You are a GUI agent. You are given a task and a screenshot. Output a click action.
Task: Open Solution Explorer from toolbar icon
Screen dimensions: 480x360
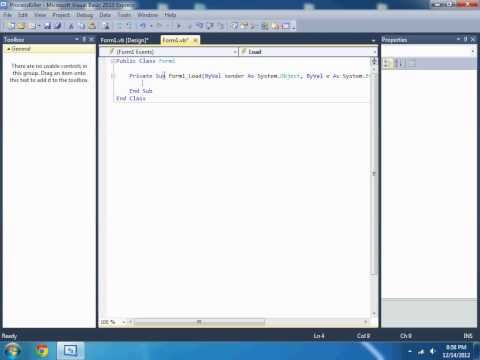235,26
